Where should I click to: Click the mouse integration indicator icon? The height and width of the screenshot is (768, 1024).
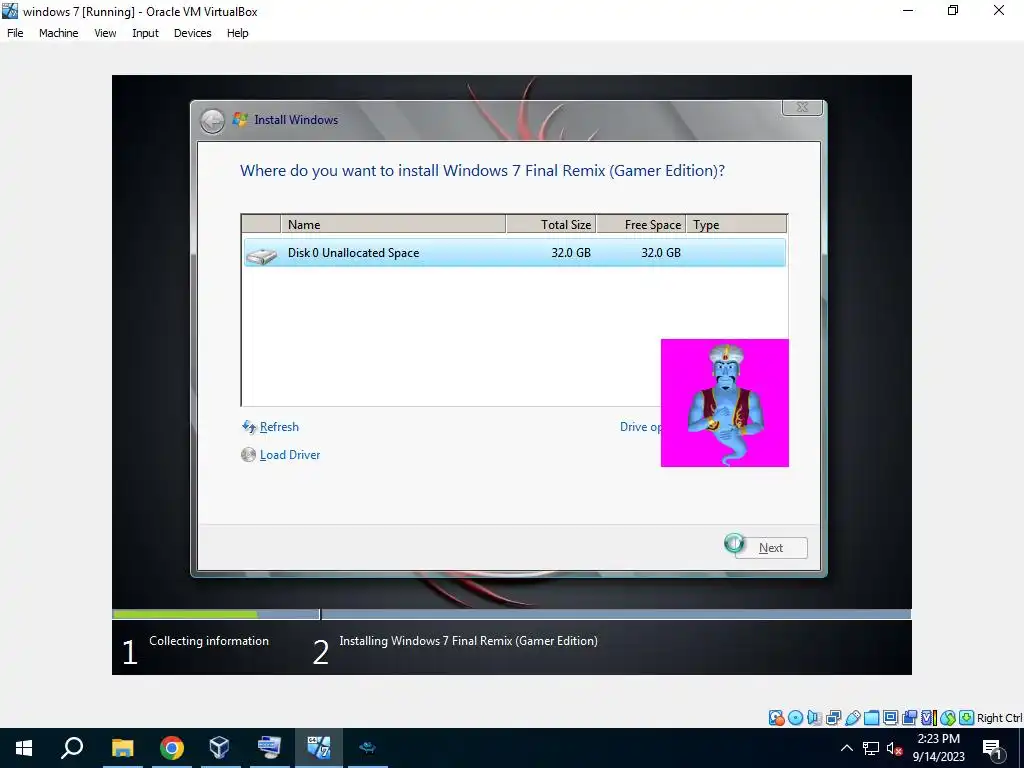tap(948, 718)
